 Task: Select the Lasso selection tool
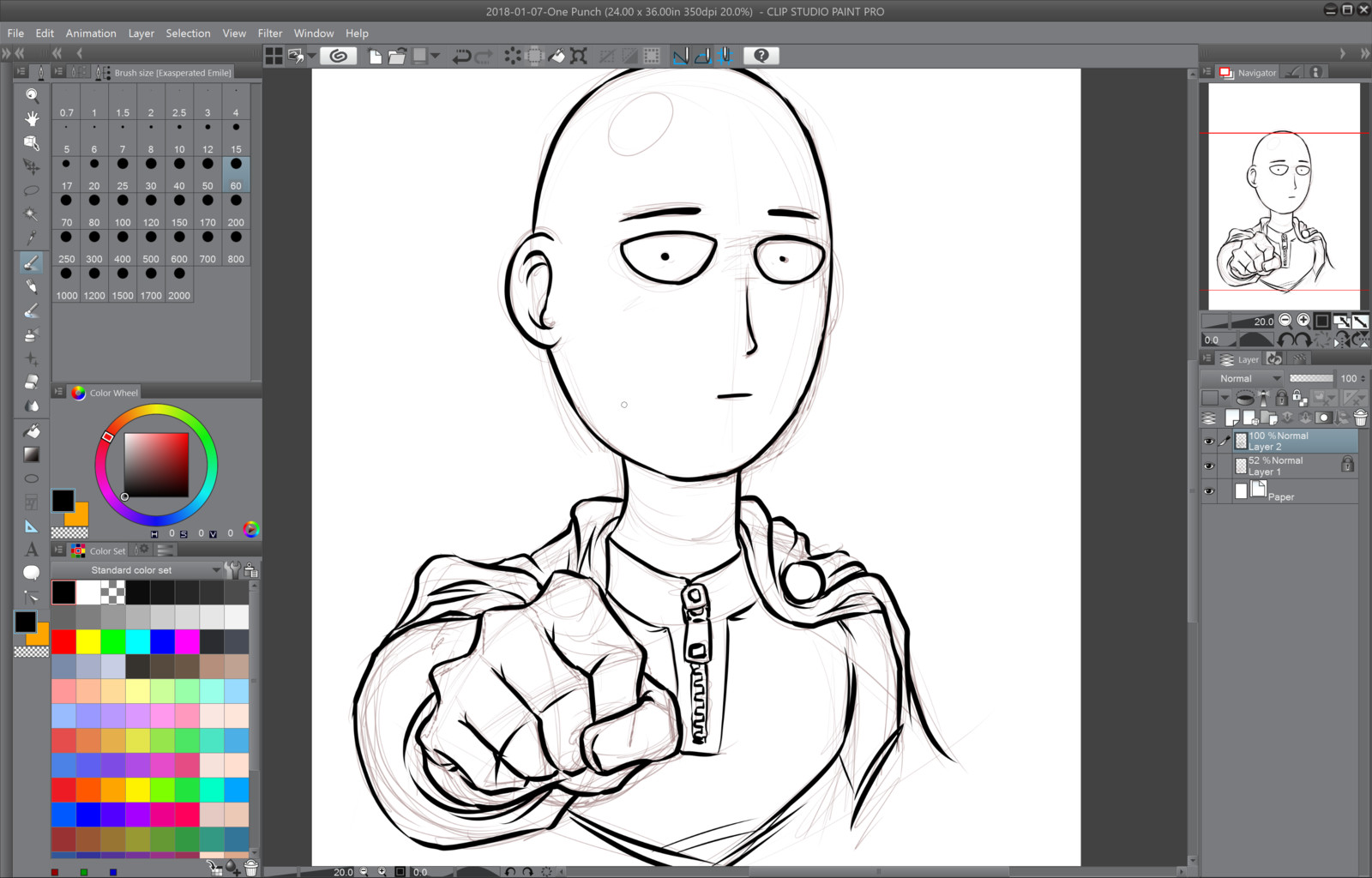coord(32,190)
